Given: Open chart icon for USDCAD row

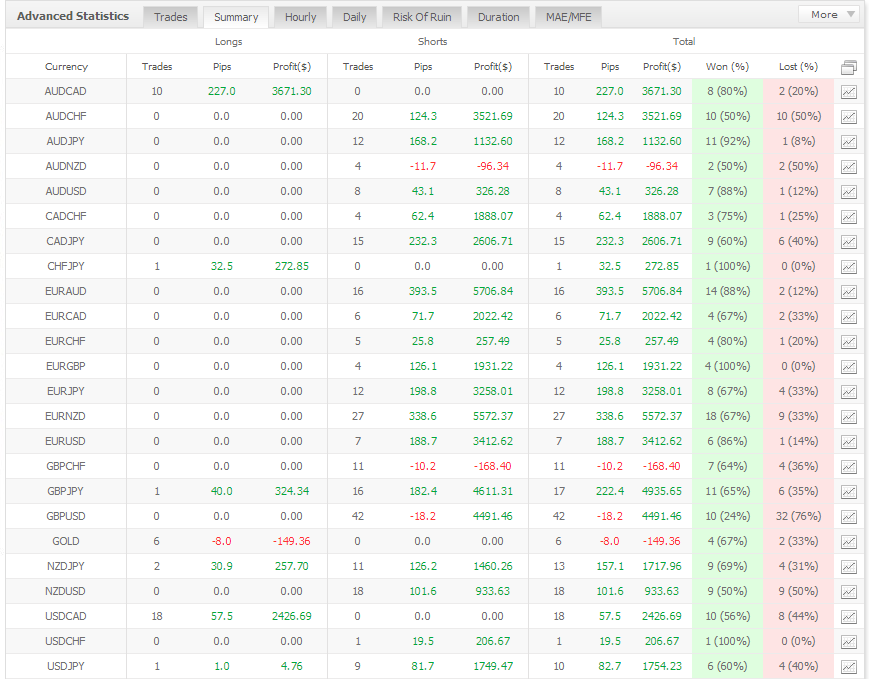Looking at the screenshot, I should [848, 617].
